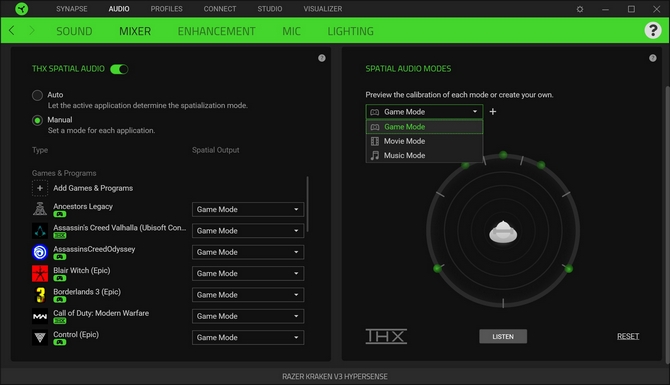
Task: Click the Control (Epic) game icon
Action: click(x=40, y=338)
